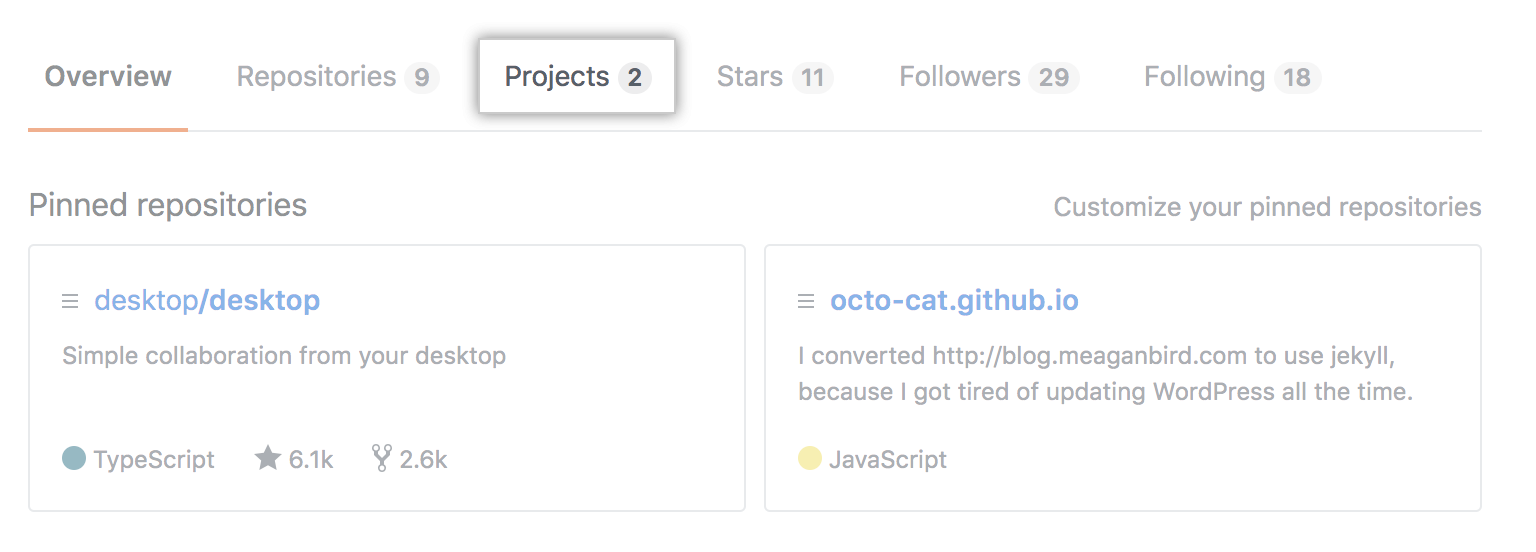The height and width of the screenshot is (552, 1536).
Task: Open the Overview tab
Action: coord(108,77)
